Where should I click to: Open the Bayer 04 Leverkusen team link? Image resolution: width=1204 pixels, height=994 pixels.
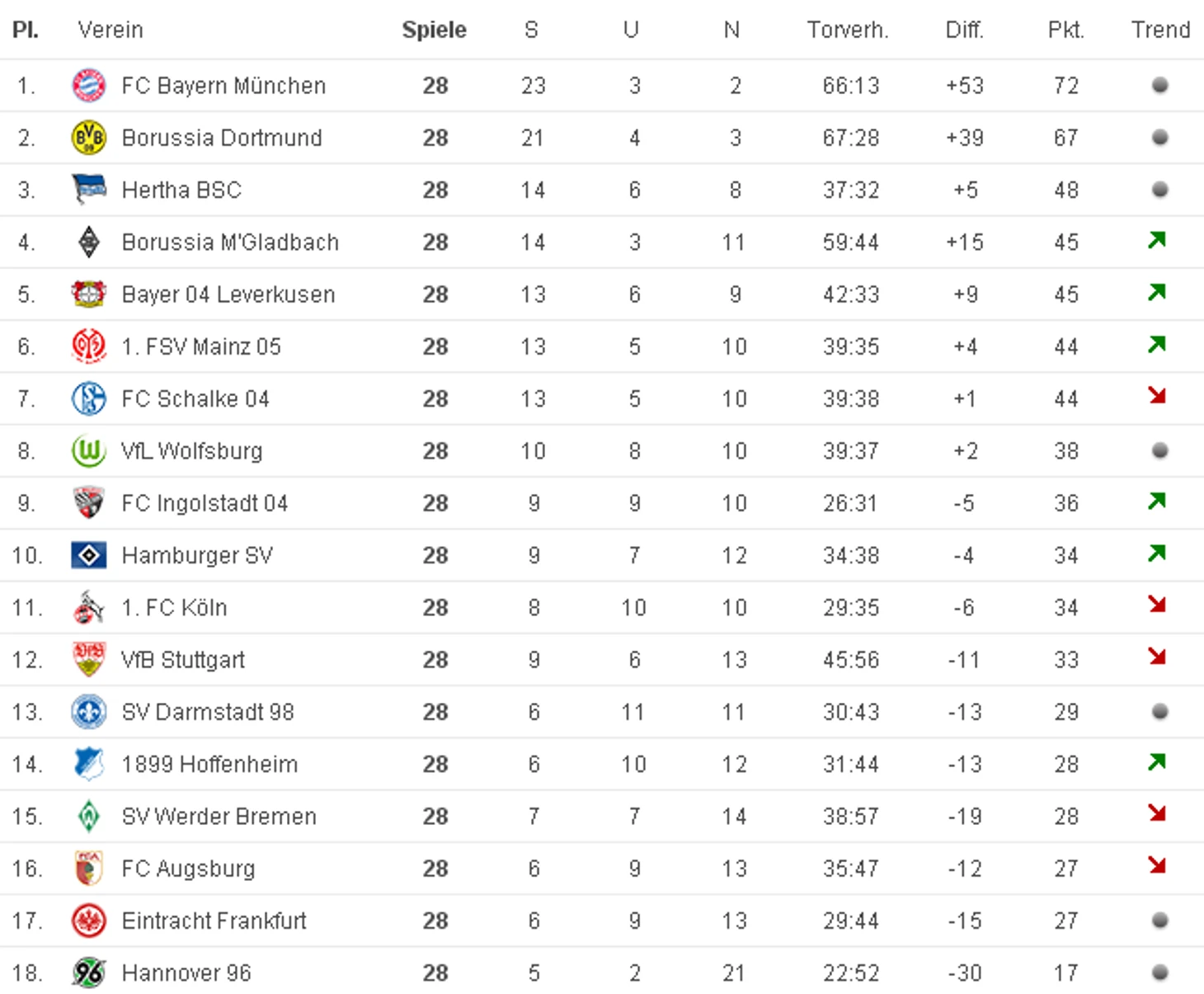[228, 294]
